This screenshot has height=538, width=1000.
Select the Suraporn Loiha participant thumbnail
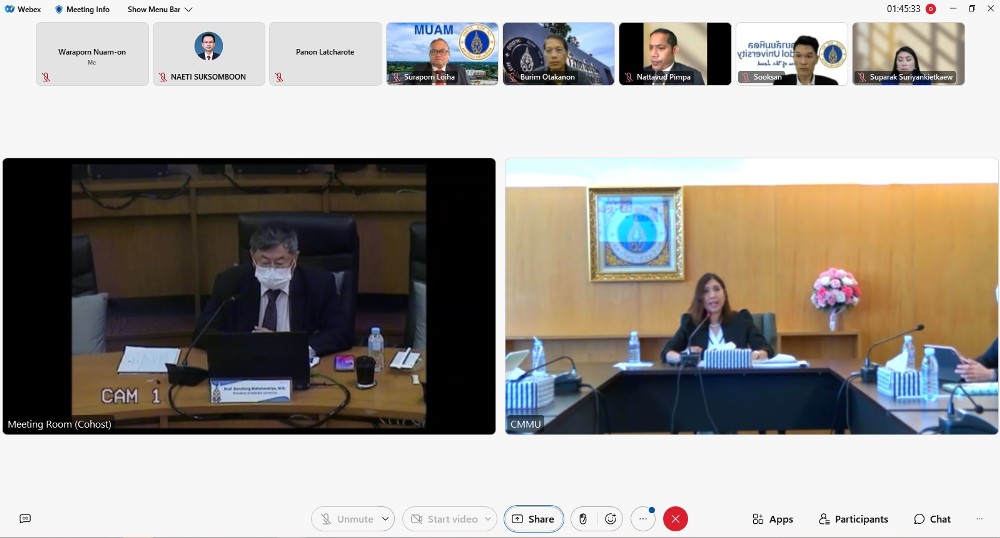442,53
